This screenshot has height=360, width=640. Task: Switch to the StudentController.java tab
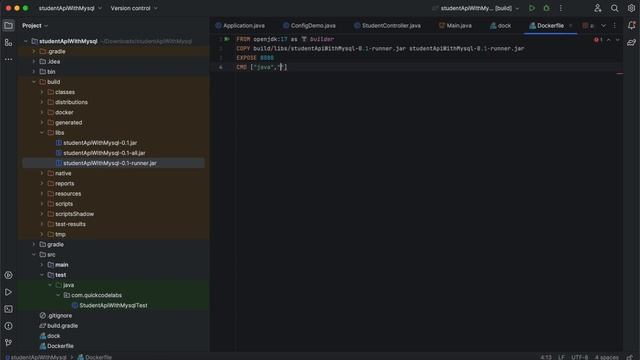pyautogui.click(x=387, y=25)
